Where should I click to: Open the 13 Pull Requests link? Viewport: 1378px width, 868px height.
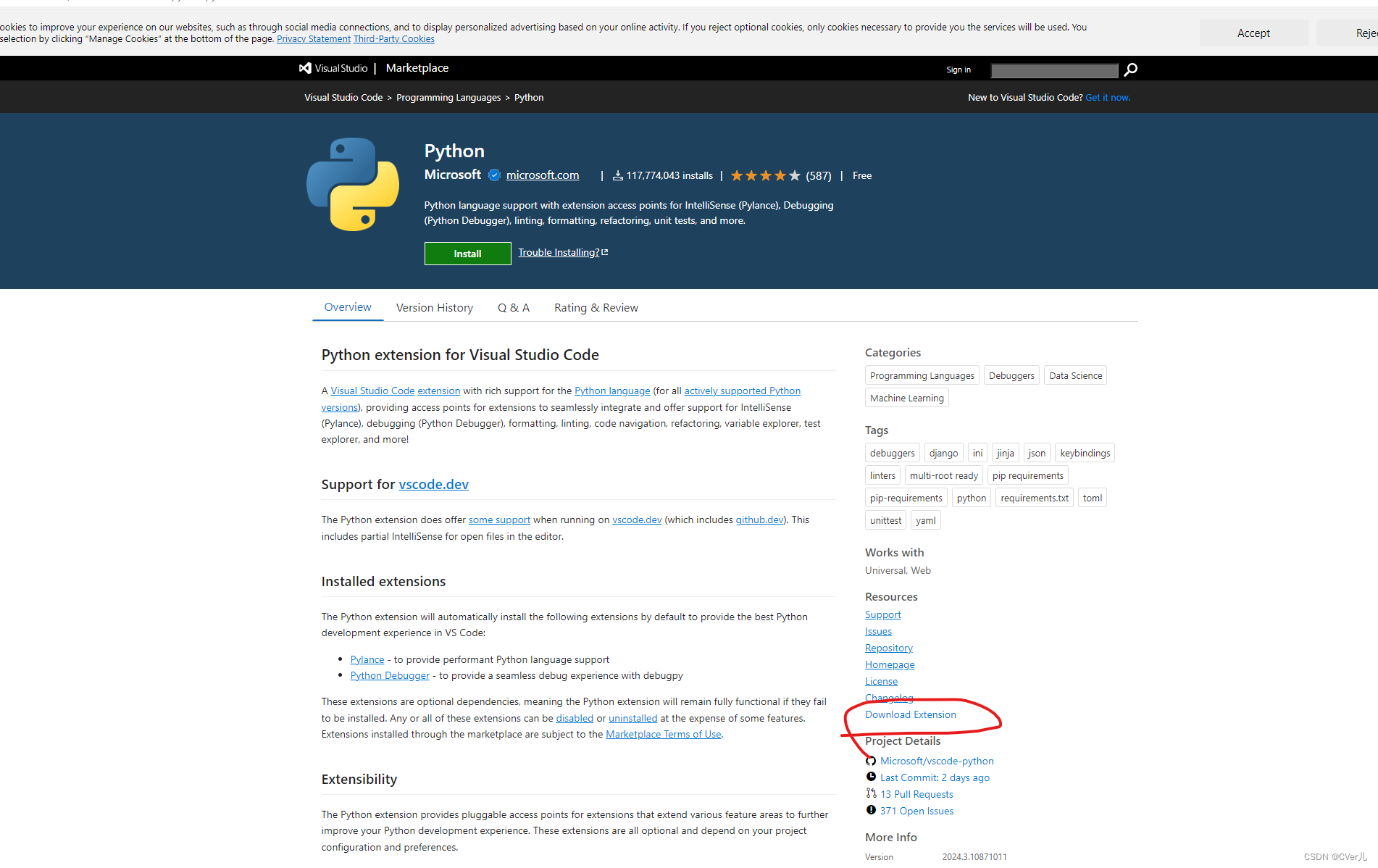point(916,794)
